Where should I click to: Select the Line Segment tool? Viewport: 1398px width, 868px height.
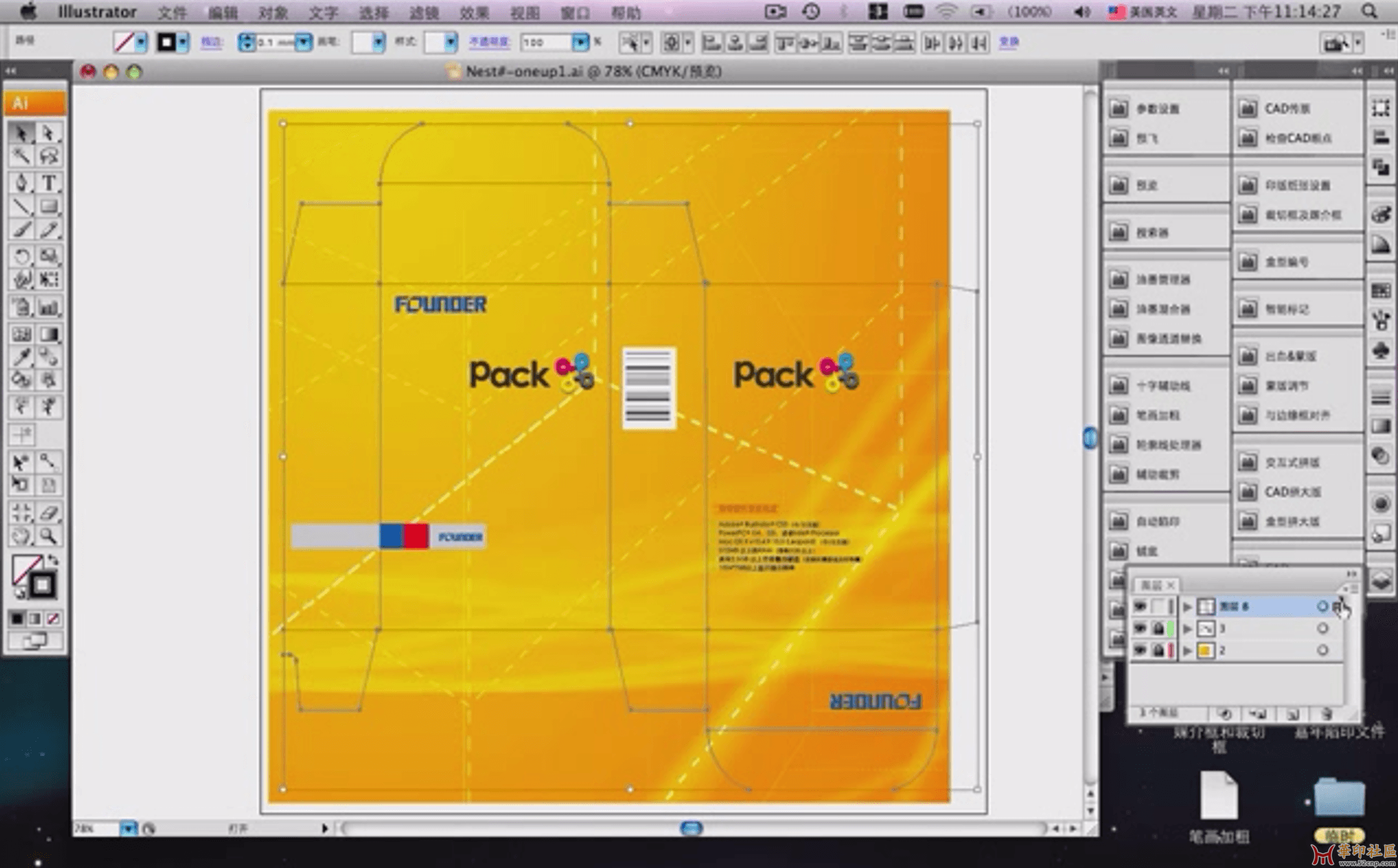coord(21,206)
